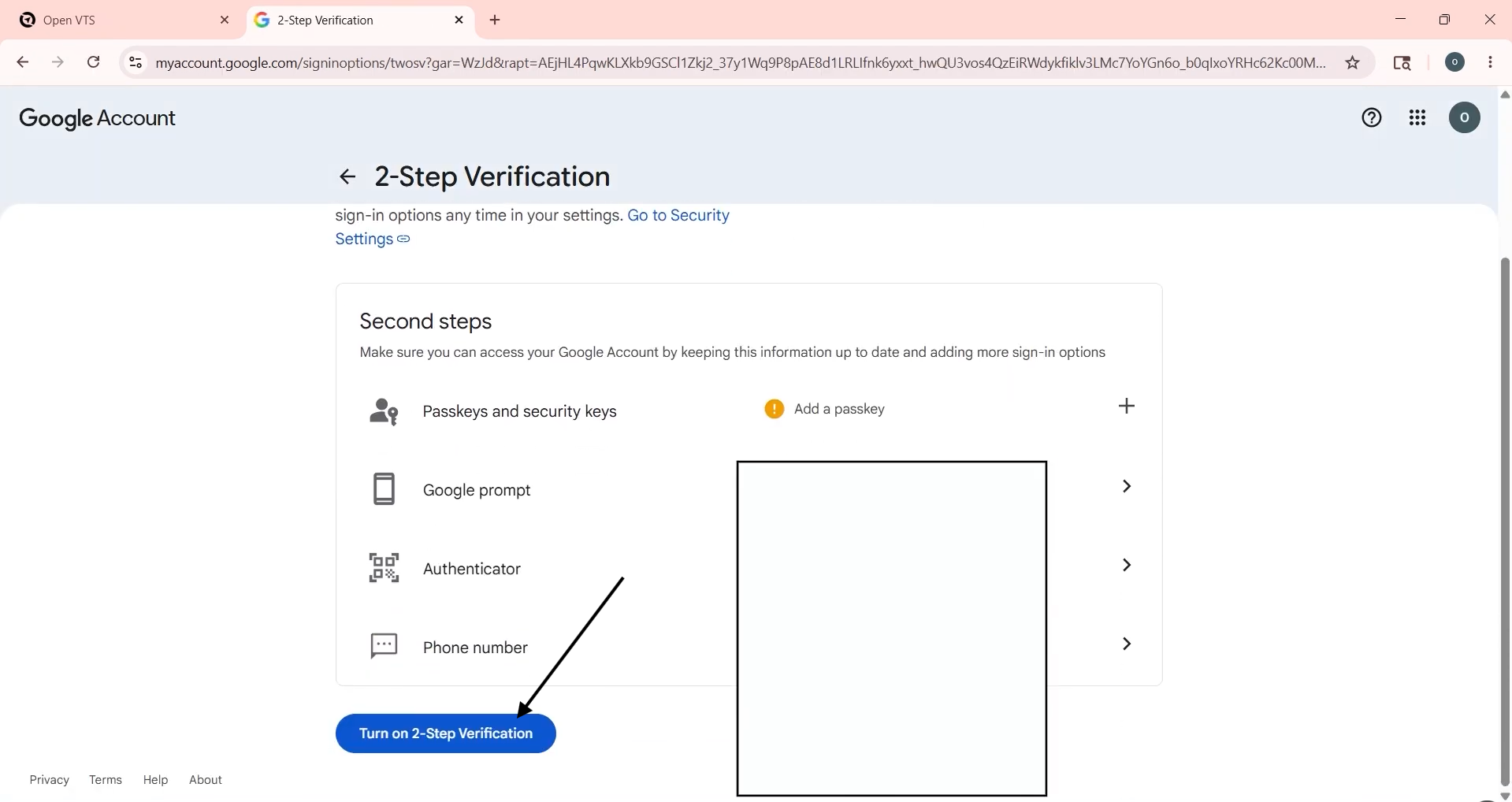
Task: Open the Terms footer link
Action: click(106, 781)
